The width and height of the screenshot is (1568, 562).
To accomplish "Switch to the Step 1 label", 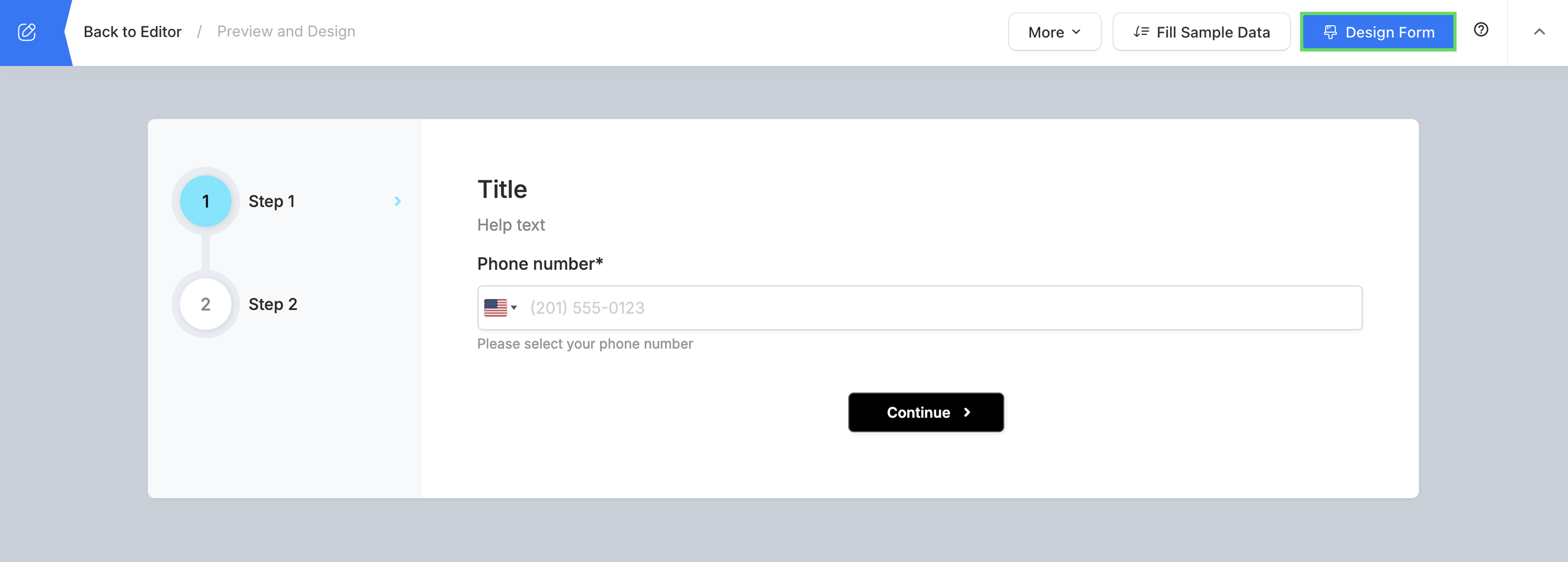I will pos(272,201).
